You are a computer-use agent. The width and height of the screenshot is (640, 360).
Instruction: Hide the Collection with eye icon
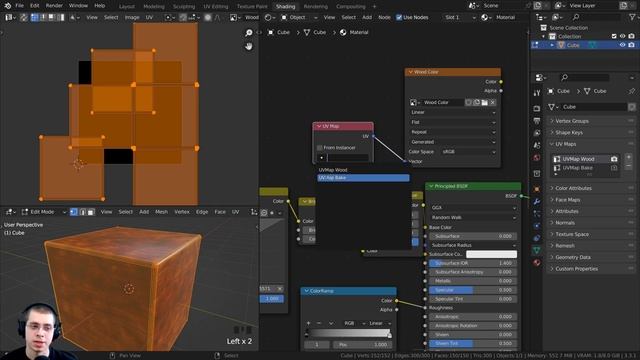click(622, 36)
